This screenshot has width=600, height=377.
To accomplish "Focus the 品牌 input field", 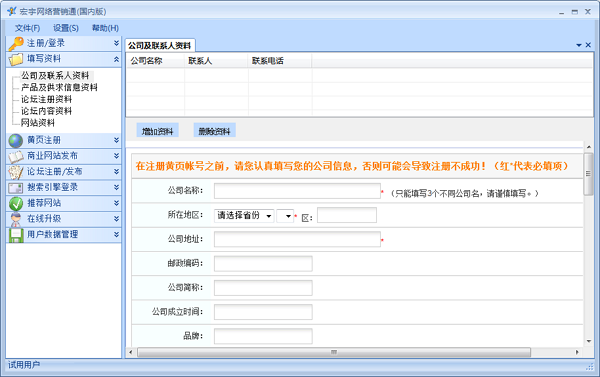I will (x=263, y=336).
